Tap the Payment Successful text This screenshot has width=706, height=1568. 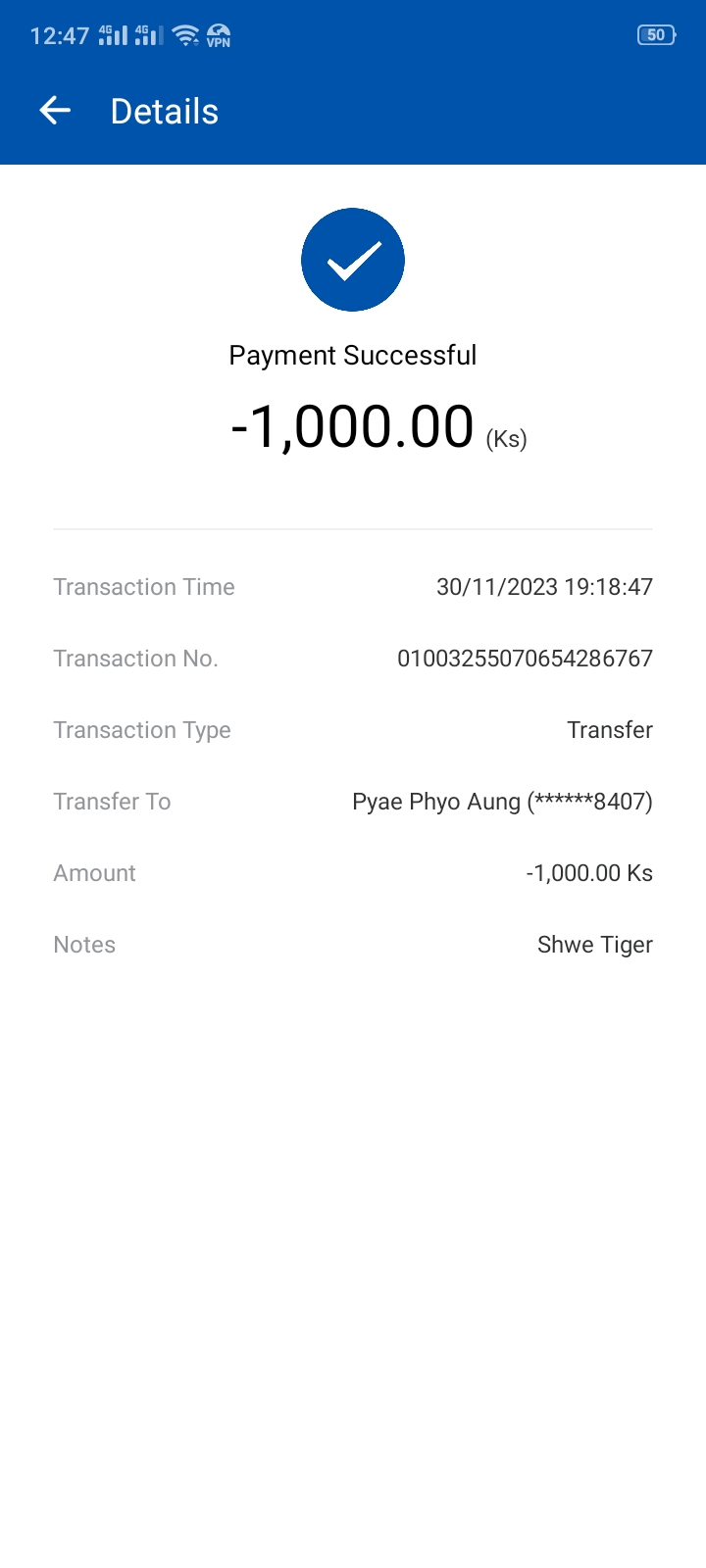coord(353,355)
